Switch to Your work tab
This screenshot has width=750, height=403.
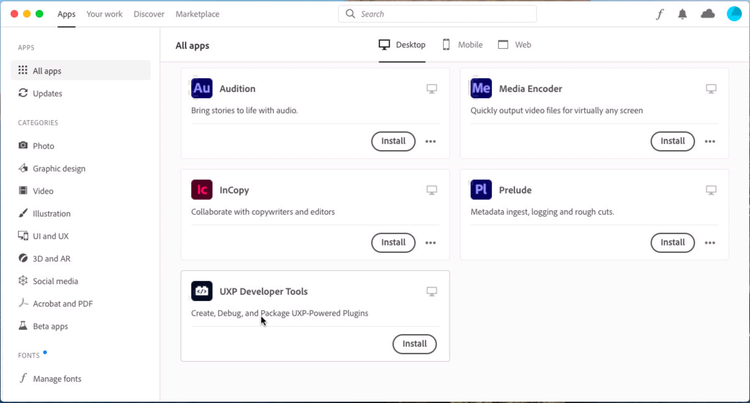104,14
